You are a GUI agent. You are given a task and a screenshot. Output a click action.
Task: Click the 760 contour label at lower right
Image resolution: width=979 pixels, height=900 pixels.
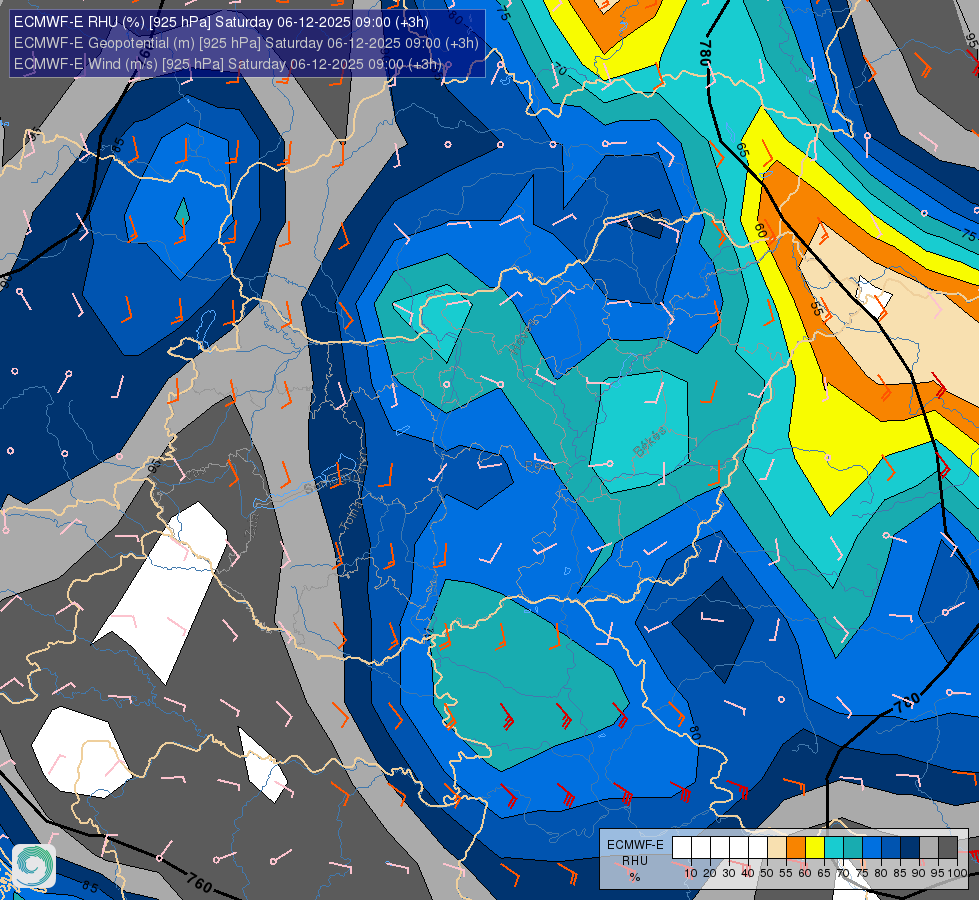point(907,703)
